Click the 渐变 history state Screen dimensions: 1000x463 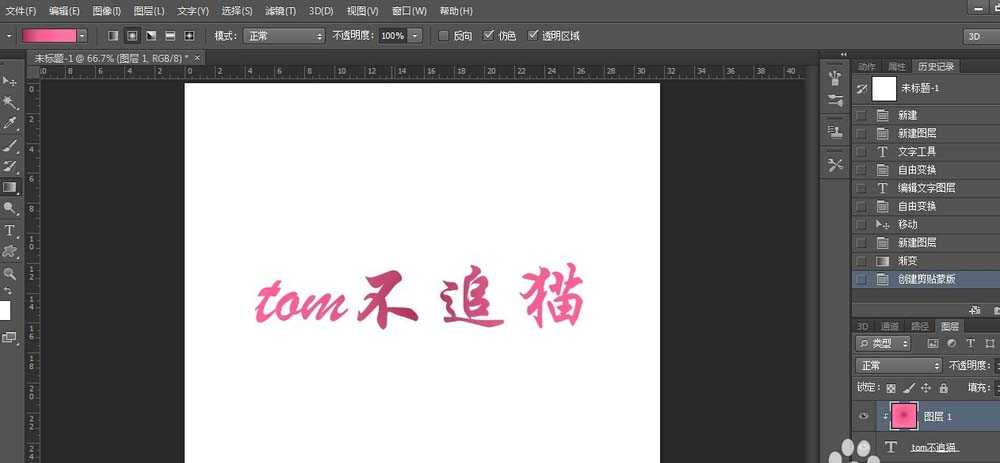(908, 261)
